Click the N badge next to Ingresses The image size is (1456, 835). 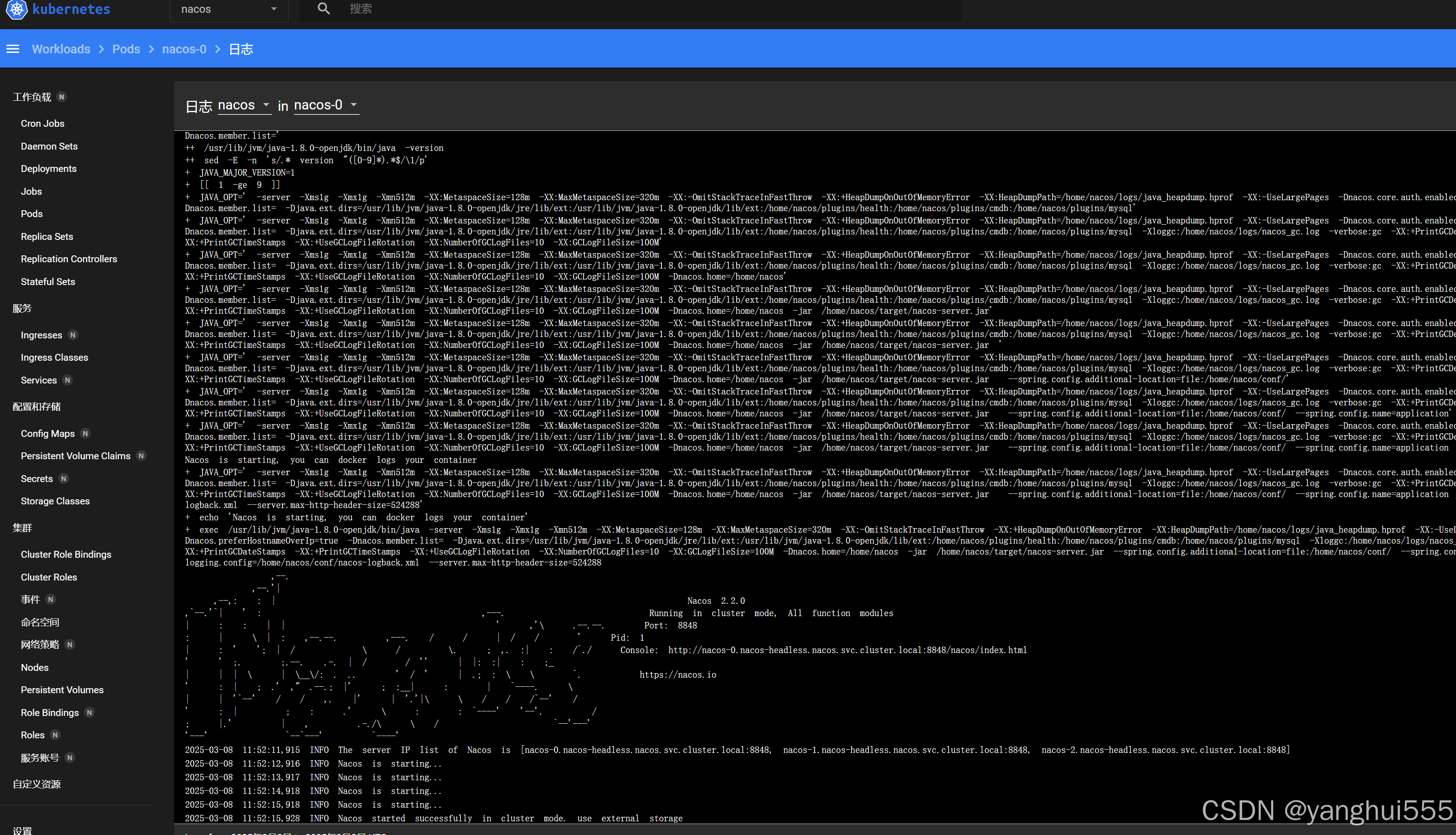click(x=73, y=335)
